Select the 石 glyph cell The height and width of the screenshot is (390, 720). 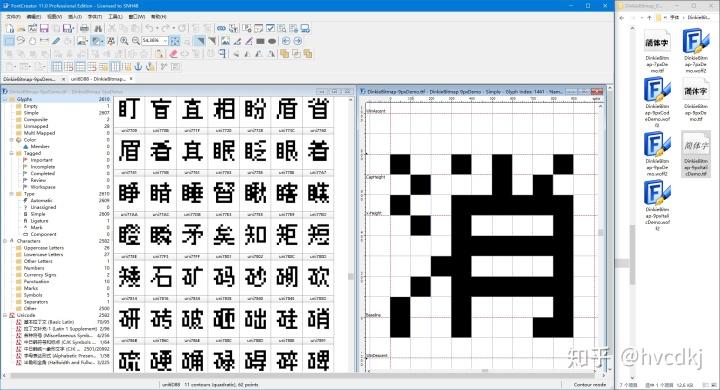pos(161,277)
